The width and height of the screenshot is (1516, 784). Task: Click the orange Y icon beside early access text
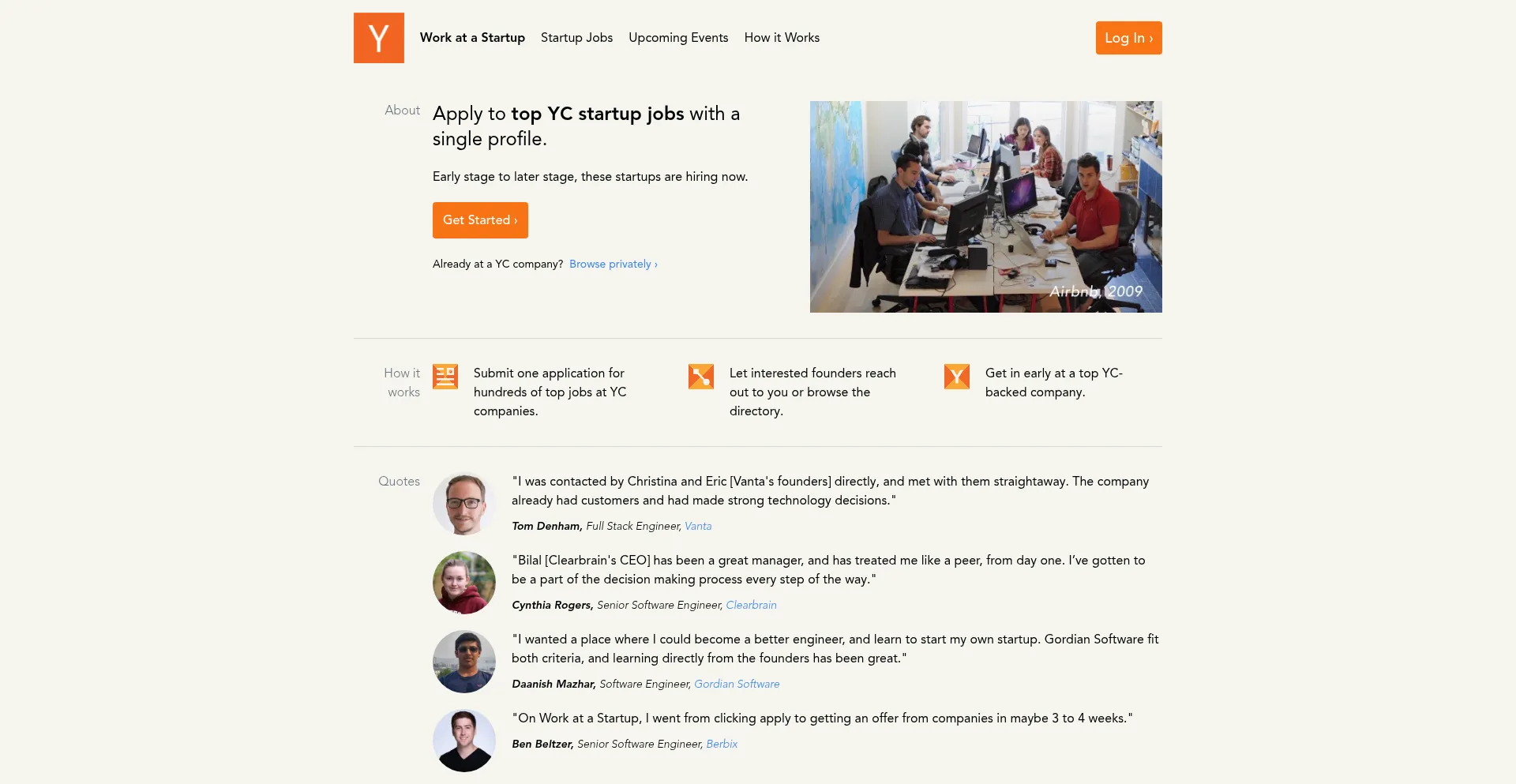956,377
